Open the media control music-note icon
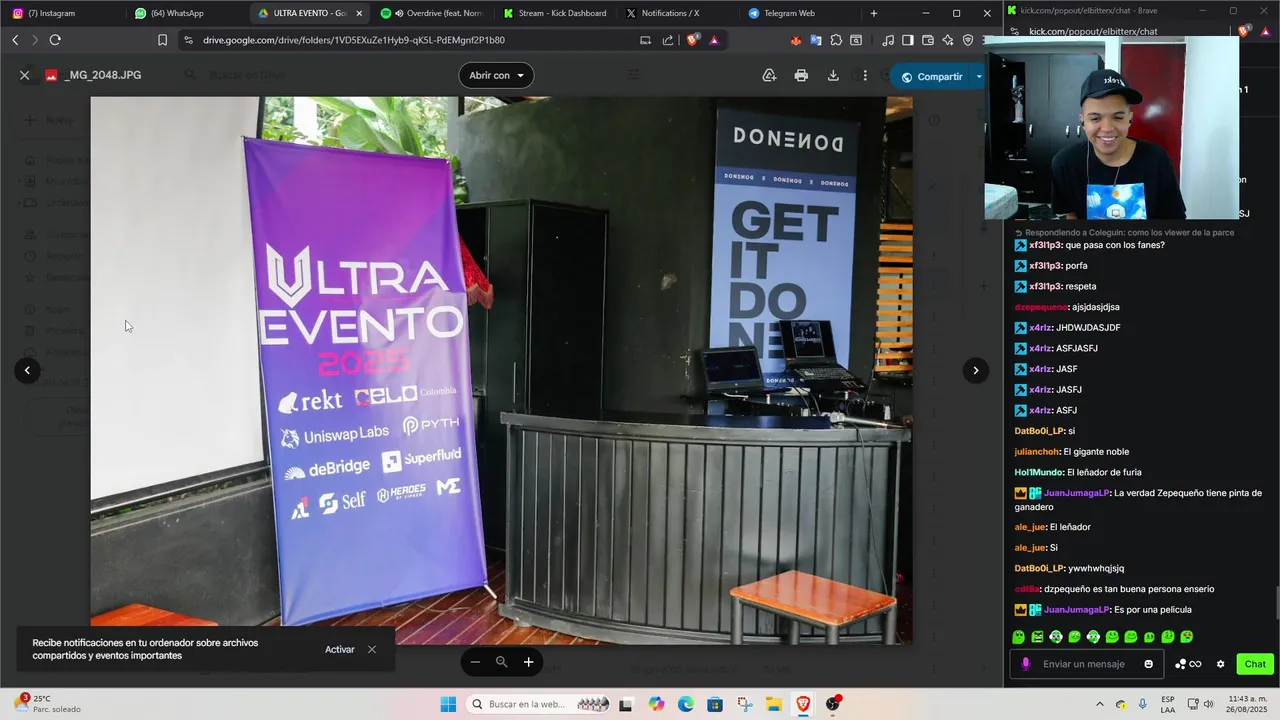 [x=888, y=40]
